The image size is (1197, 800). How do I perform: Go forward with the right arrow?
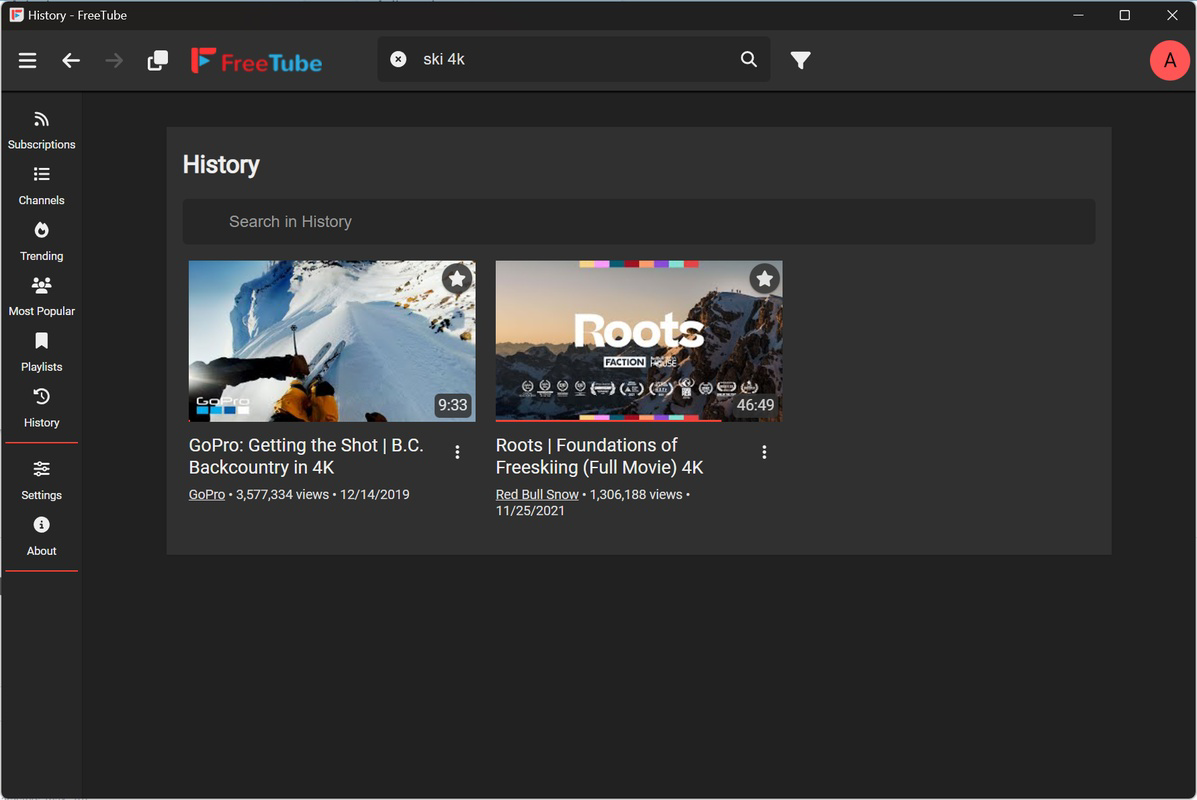click(x=114, y=60)
